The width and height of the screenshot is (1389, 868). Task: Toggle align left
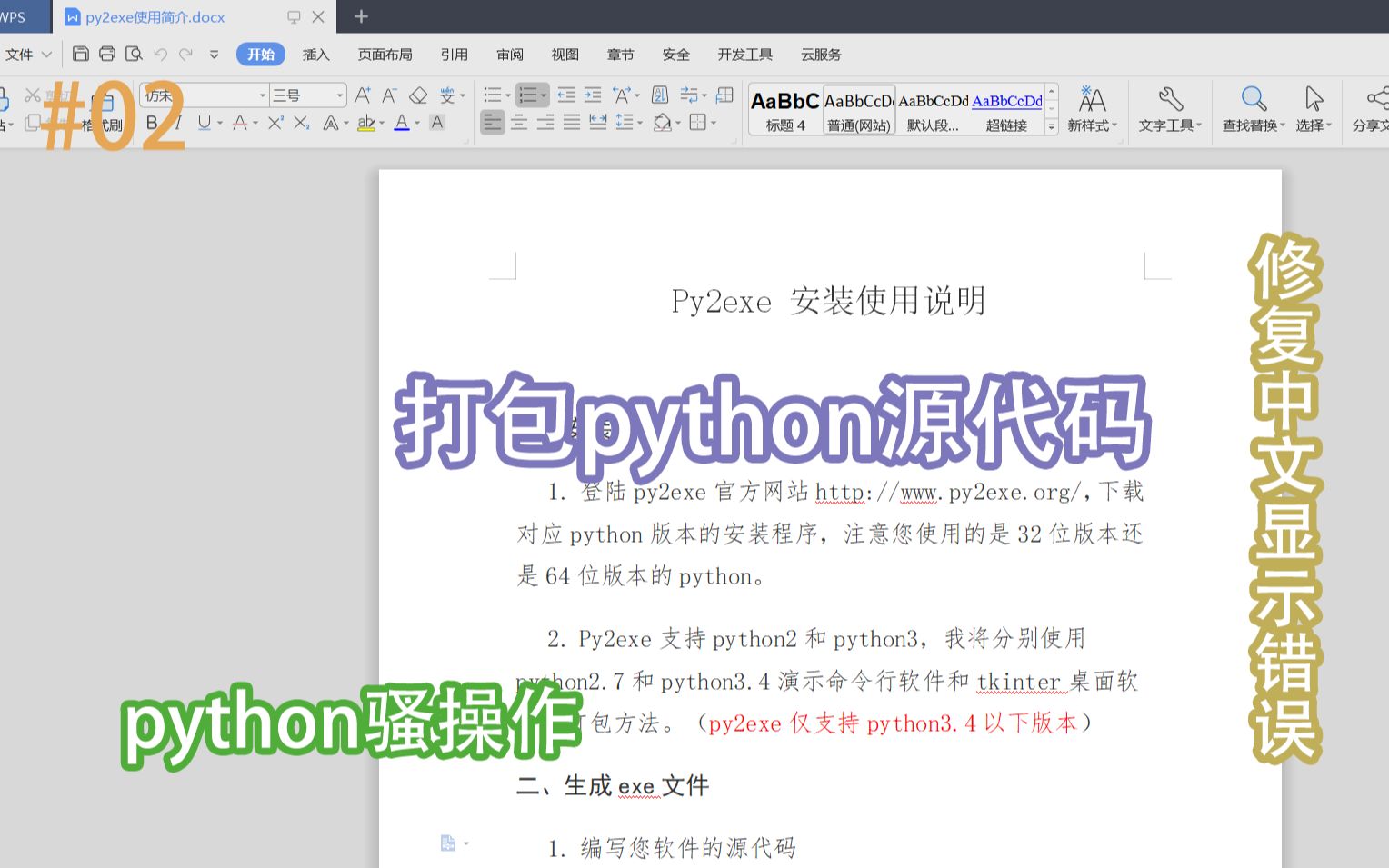point(493,122)
